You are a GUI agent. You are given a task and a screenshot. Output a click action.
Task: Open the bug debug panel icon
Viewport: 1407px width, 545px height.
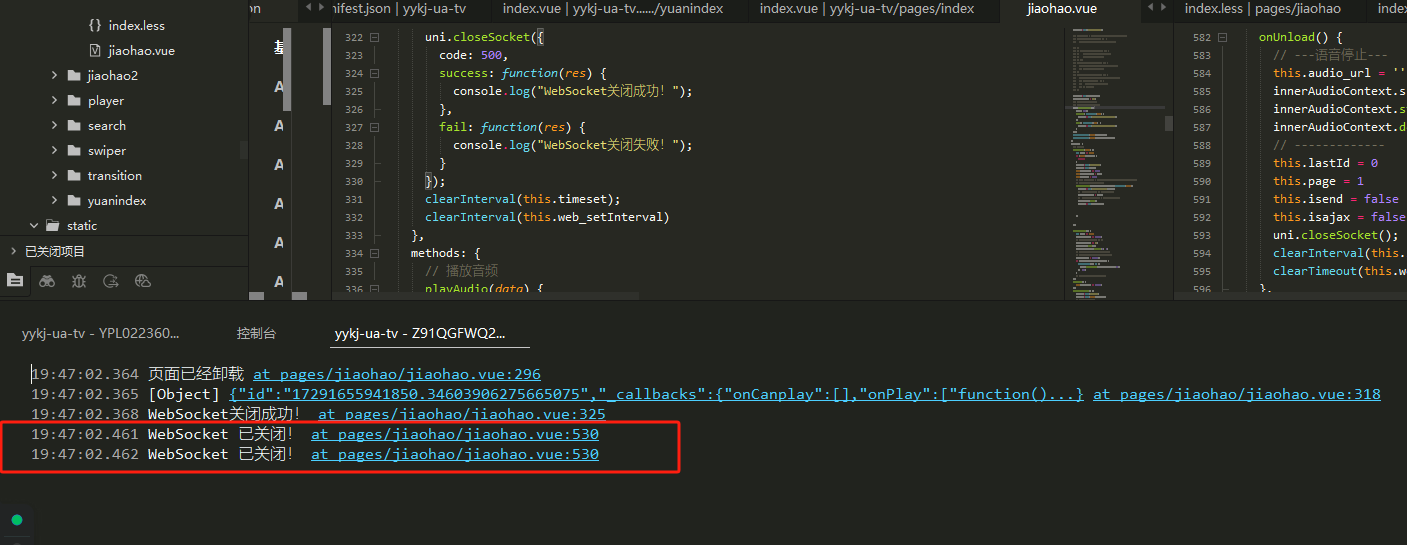(79, 281)
